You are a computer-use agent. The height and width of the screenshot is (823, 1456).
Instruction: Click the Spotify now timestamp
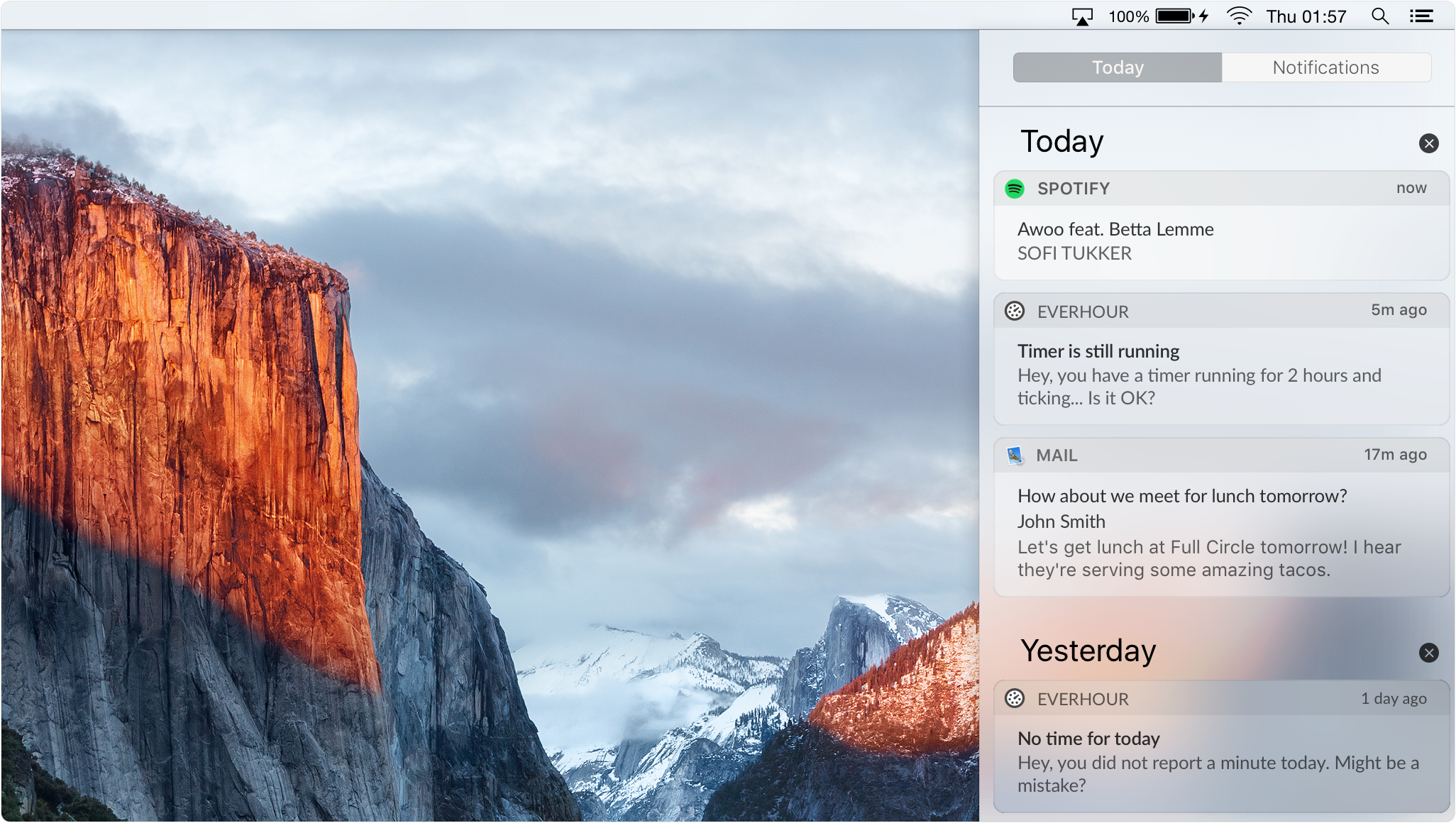[1411, 188]
